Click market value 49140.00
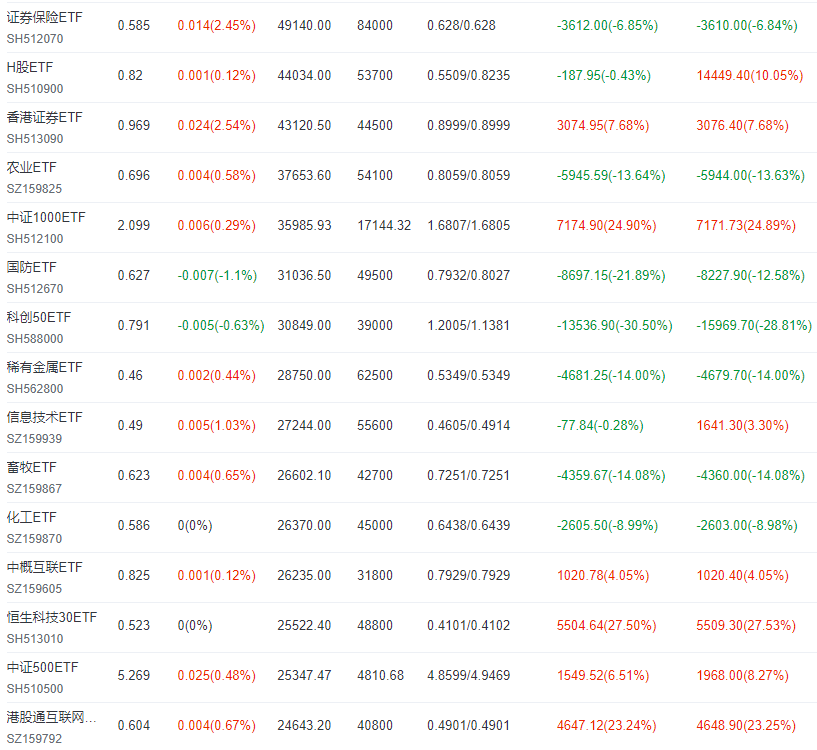Image resolution: width=817 pixels, height=750 pixels. [304, 26]
